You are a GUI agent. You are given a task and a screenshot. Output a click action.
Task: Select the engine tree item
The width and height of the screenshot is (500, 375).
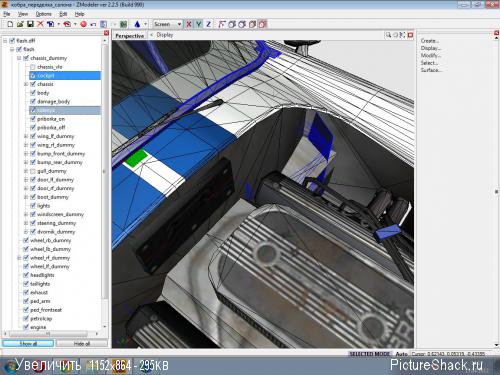point(38,327)
